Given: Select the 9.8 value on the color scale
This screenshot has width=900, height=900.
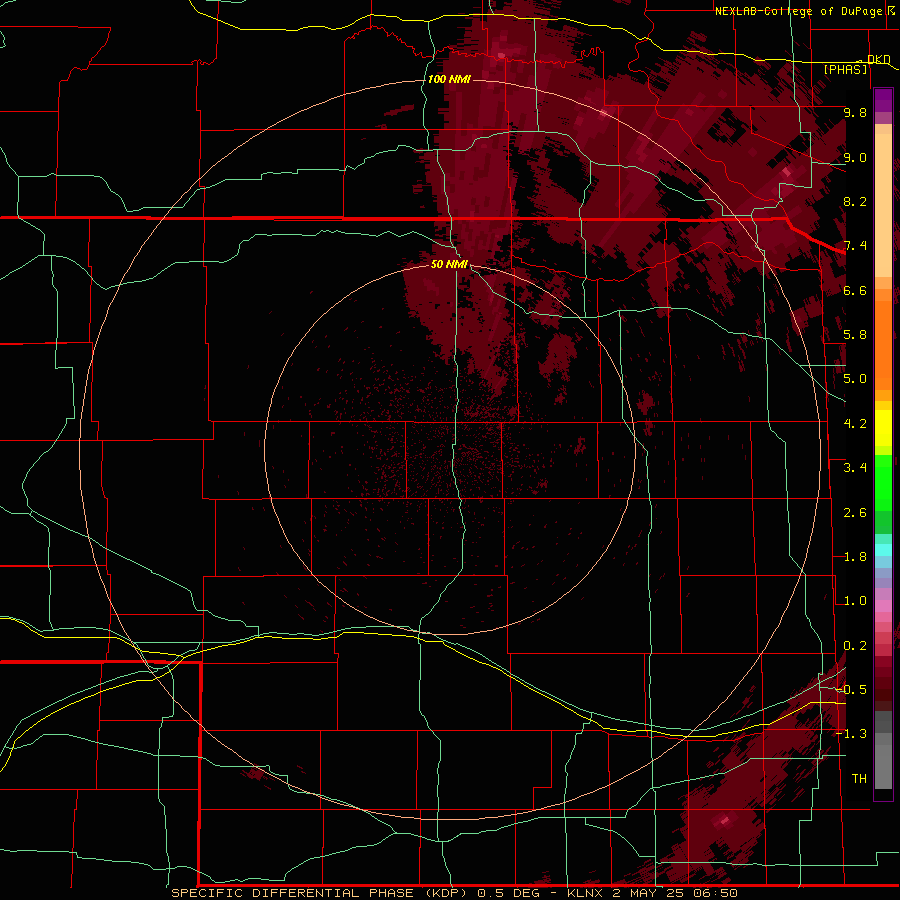Looking at the screenshot, I should click(855, 112).
